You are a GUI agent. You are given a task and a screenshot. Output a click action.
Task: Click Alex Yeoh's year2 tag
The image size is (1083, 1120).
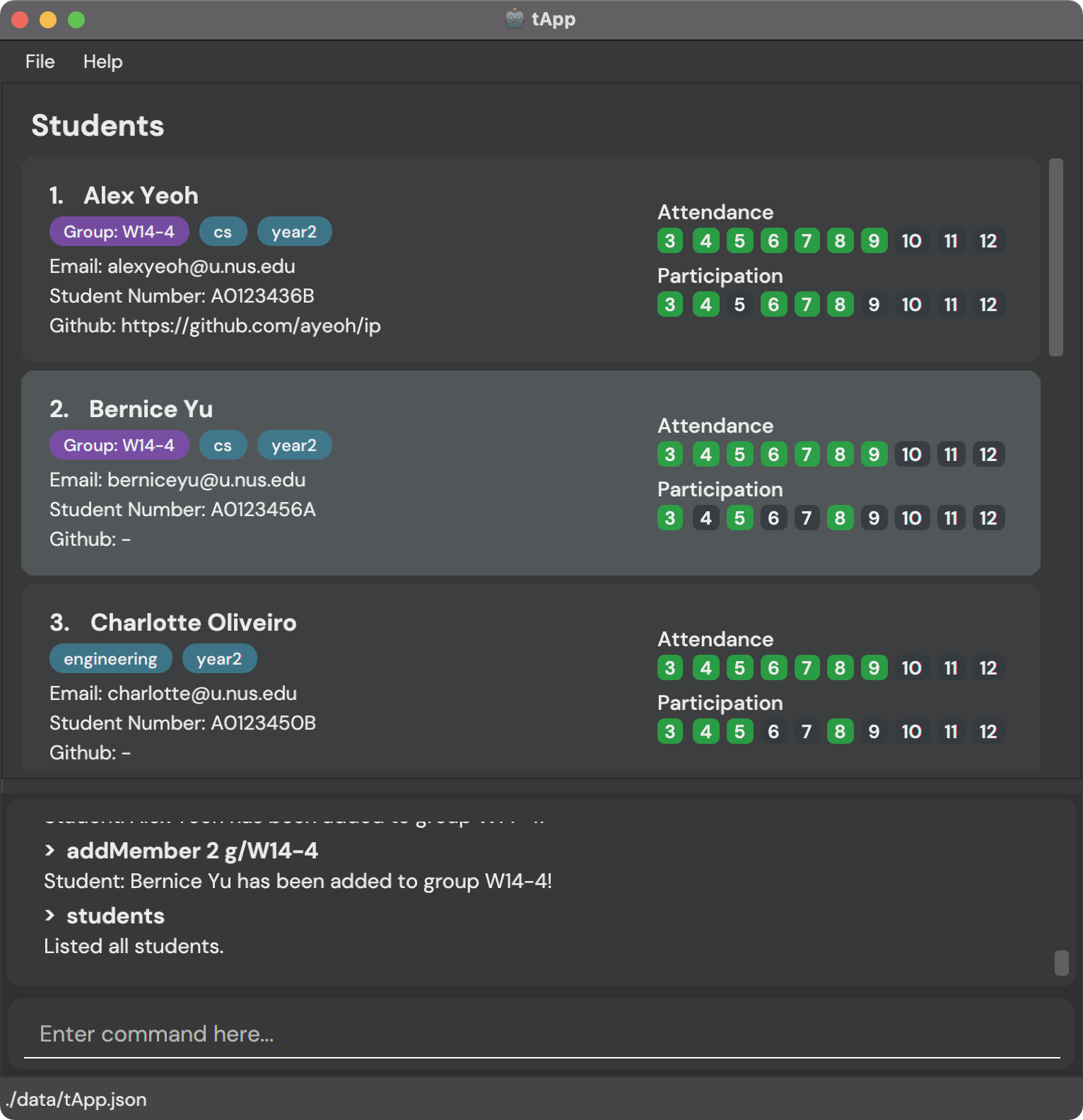pyautogui.click(x=294, y=231)
